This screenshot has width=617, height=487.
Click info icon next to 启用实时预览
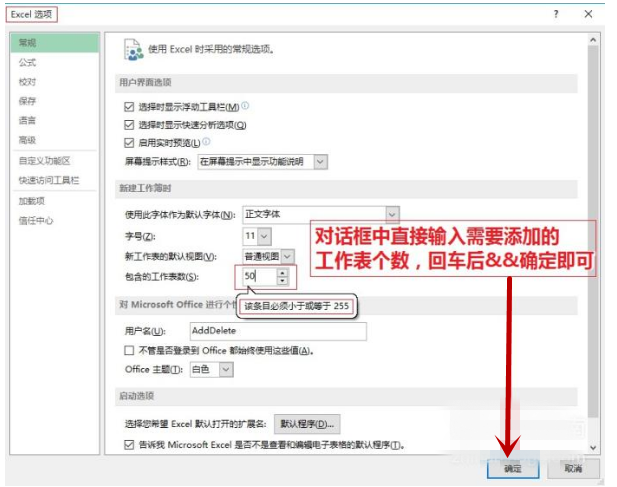point(206,141)
